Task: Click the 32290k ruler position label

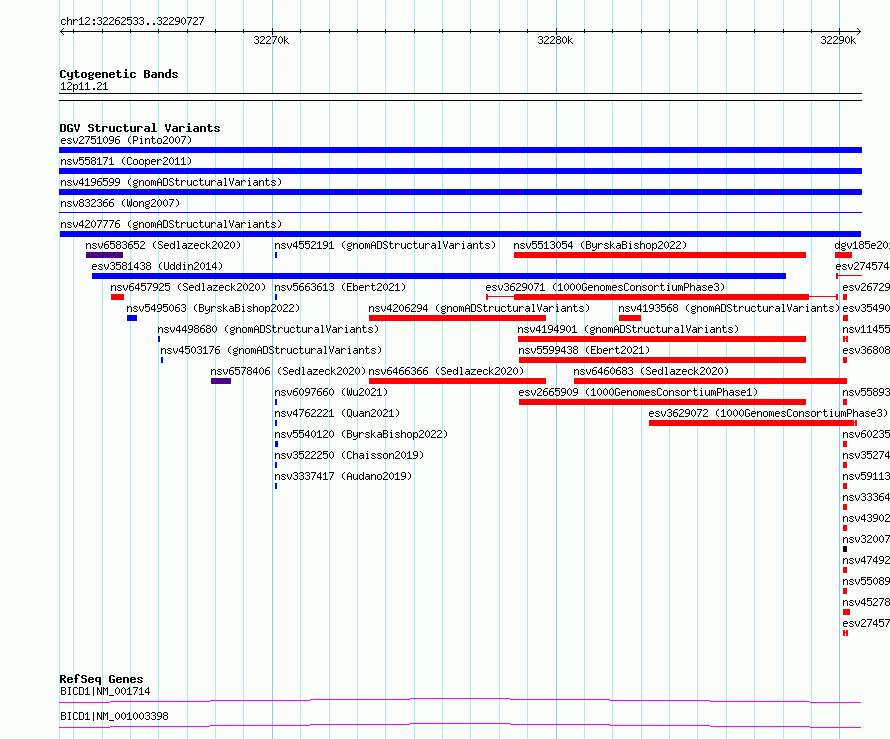Action: [838, 40]
